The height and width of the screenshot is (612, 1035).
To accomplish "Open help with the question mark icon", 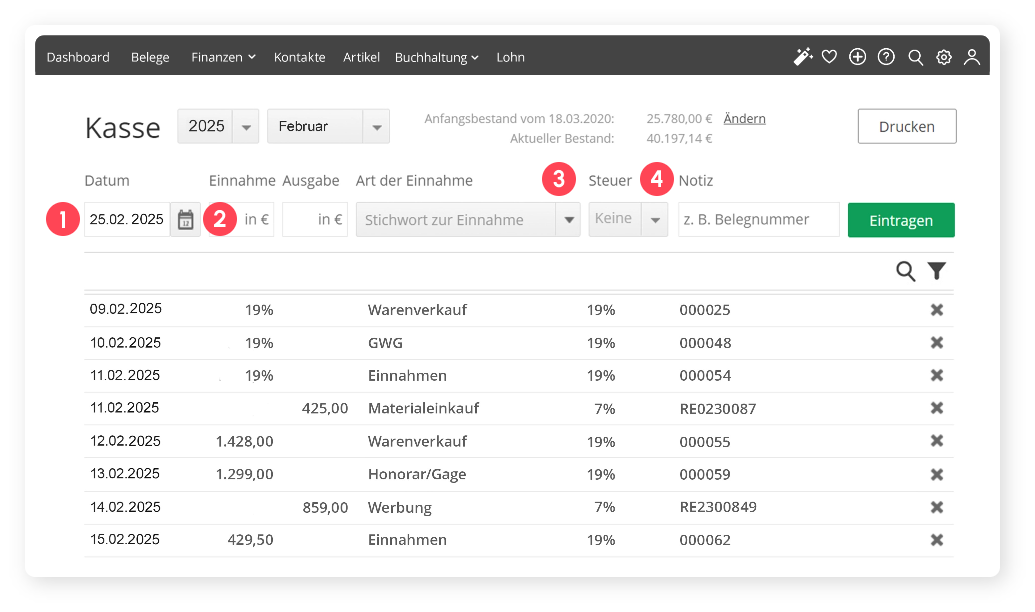I will click(x=886, y=57).
